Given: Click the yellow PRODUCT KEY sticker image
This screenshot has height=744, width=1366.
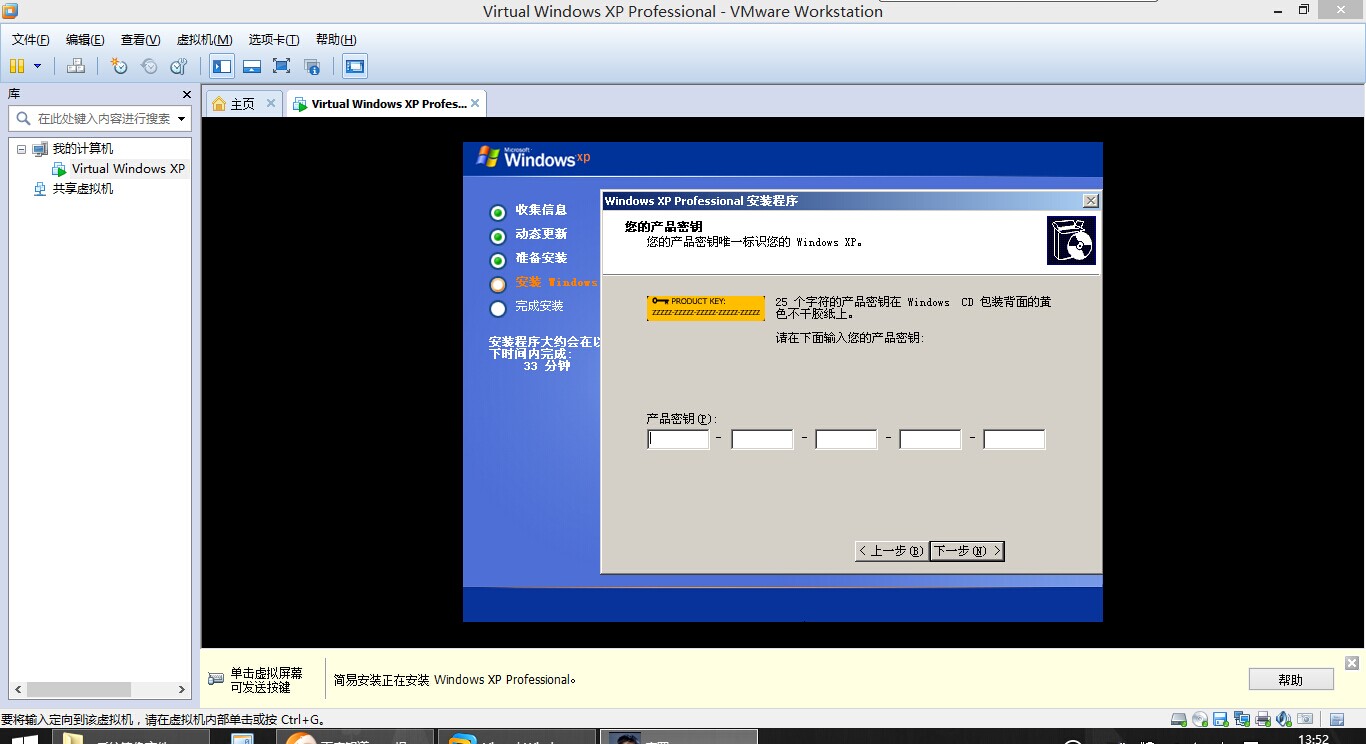Looking at the screenshot, I should [x=706, y=308].
